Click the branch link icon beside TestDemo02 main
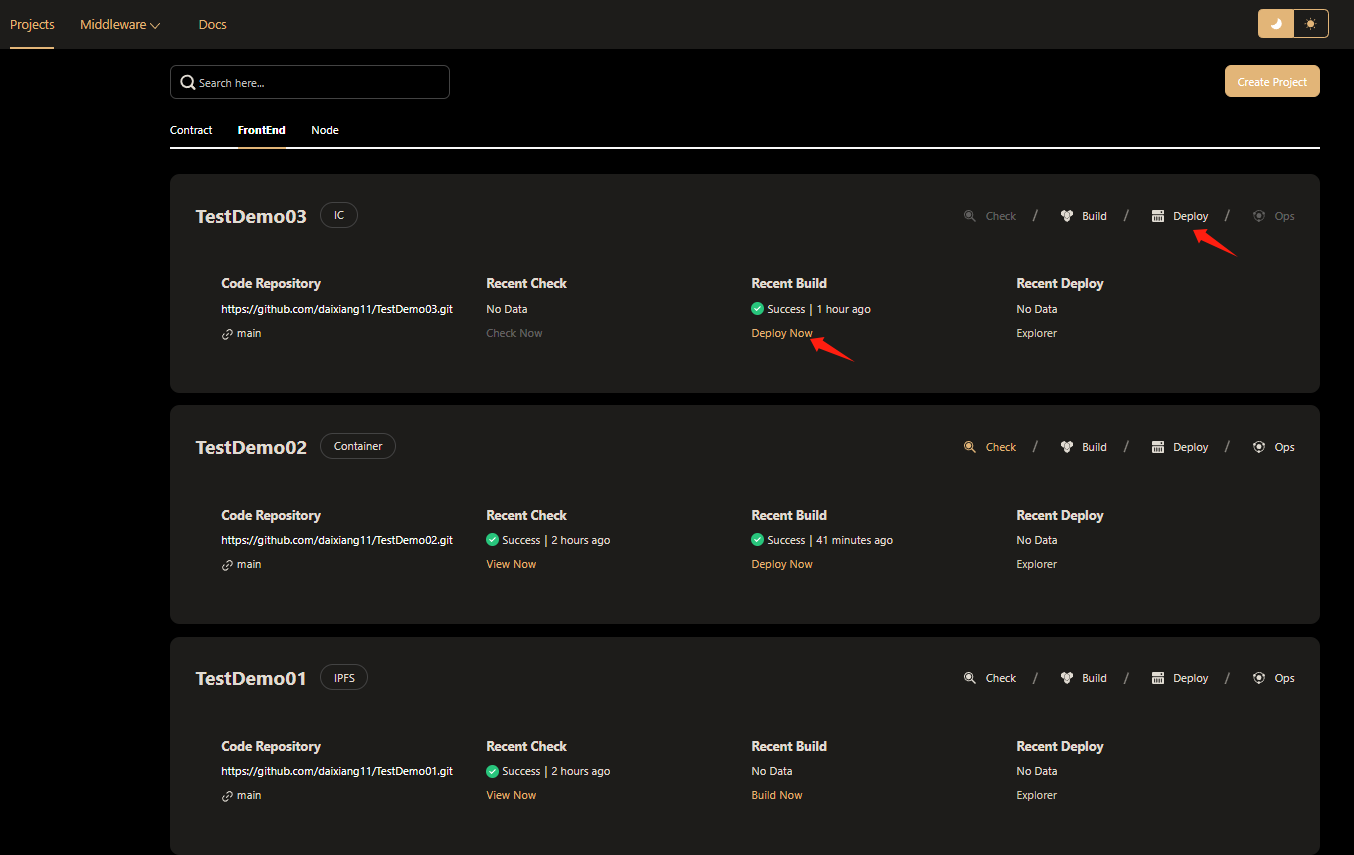The height and width of the screenshot is (855, 1354). 227,565
